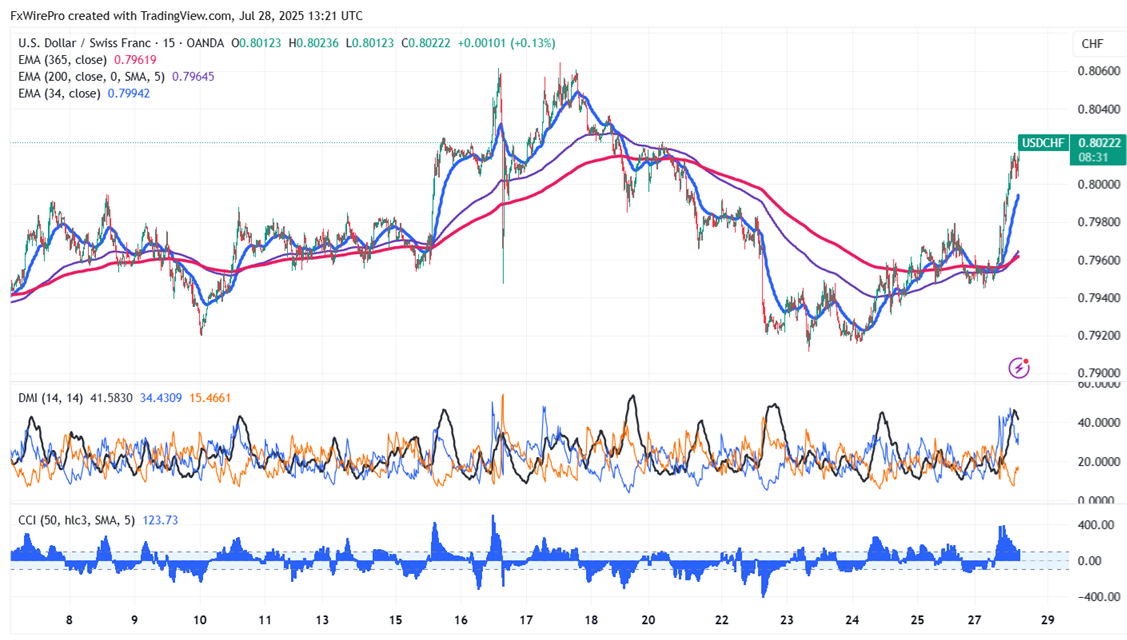Click the +0.13% change value

click(x=534, y=43)
